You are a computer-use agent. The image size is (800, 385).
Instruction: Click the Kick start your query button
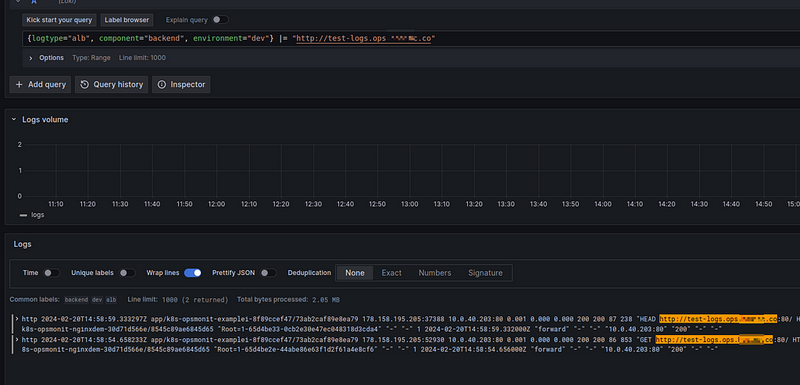pos(59,20)
